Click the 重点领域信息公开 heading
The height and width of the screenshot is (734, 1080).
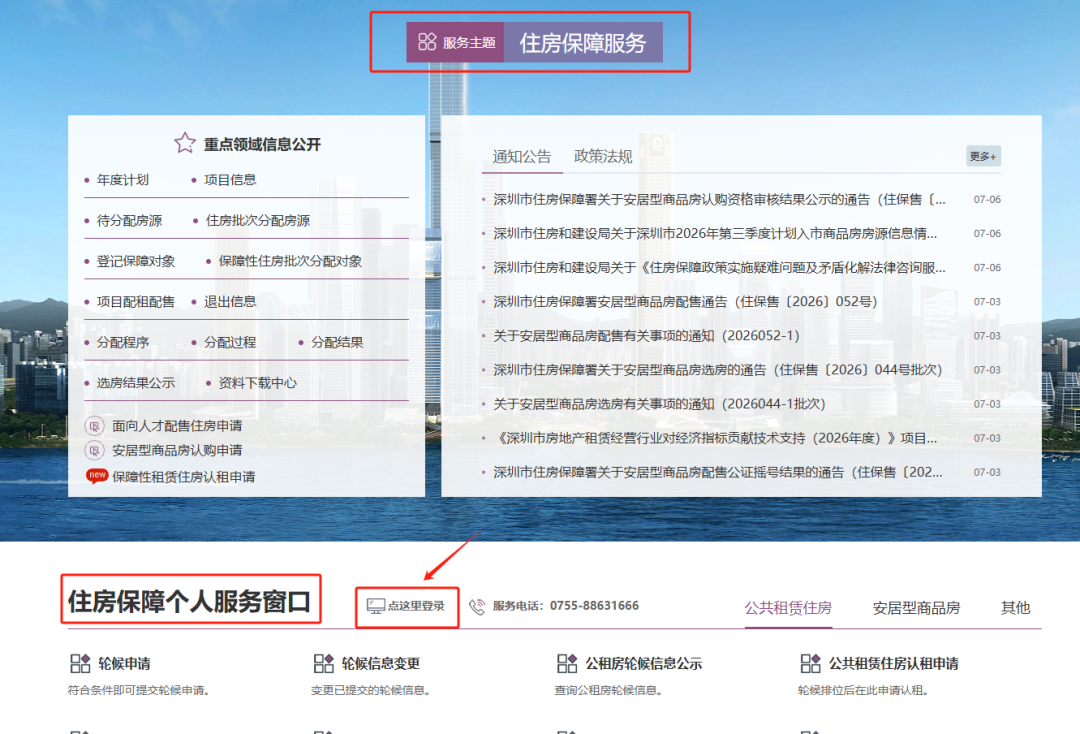coord(262,144)
